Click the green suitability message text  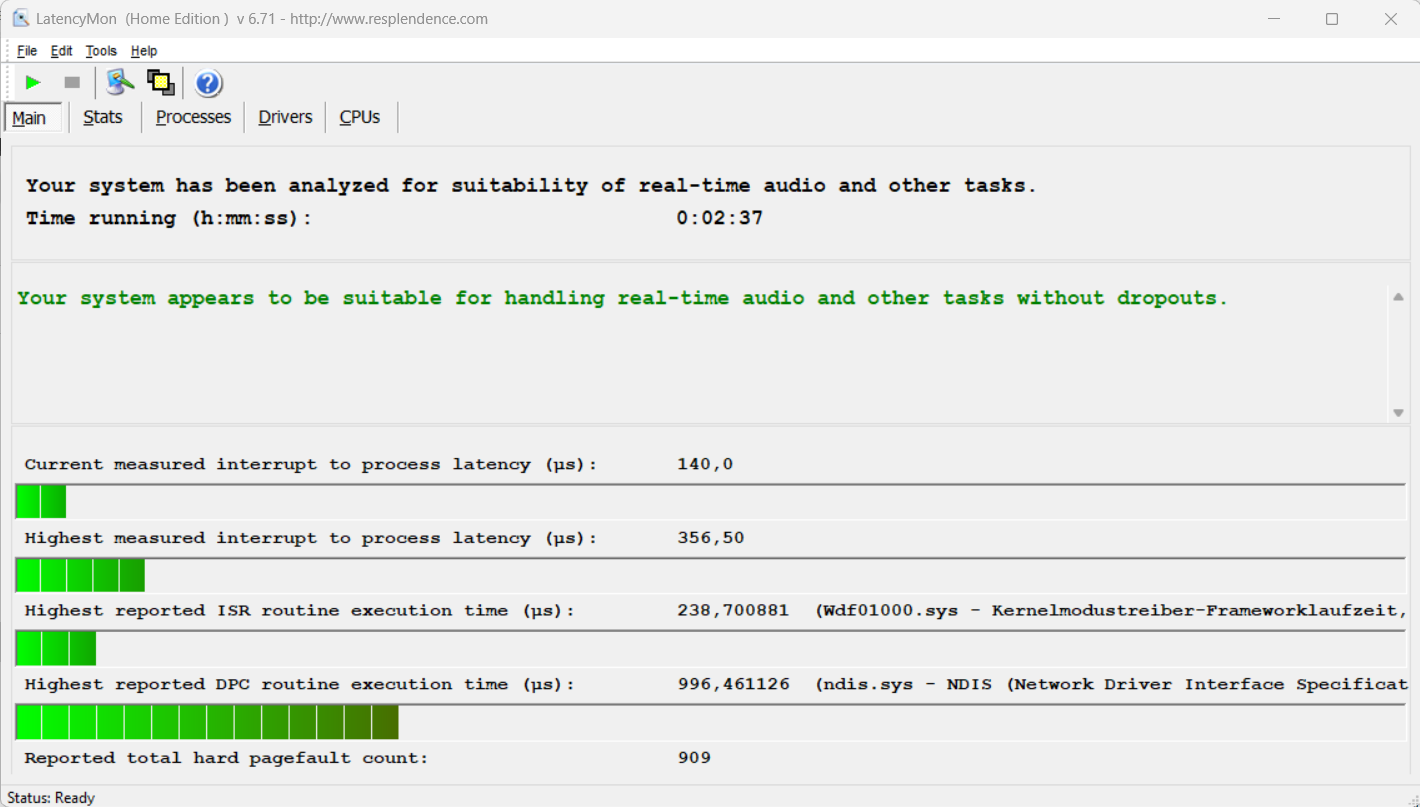coord(622,298)
